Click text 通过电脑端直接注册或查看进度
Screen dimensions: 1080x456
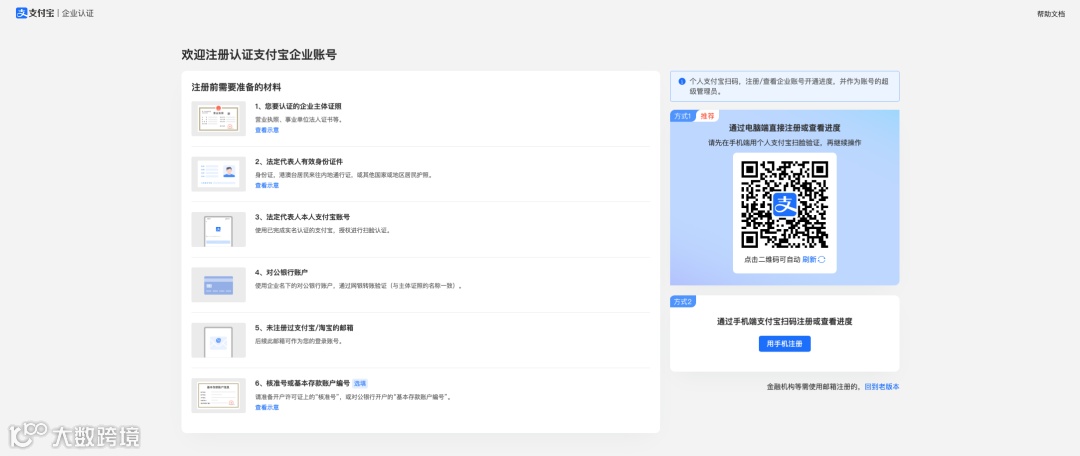pos(785,128)
